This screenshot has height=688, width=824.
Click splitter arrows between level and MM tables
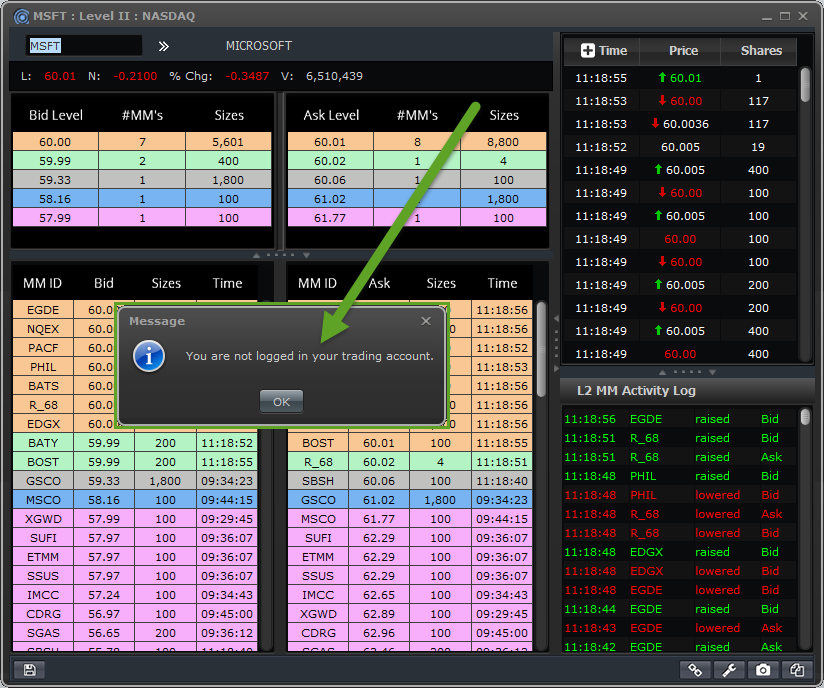click(x=281, y=255)
